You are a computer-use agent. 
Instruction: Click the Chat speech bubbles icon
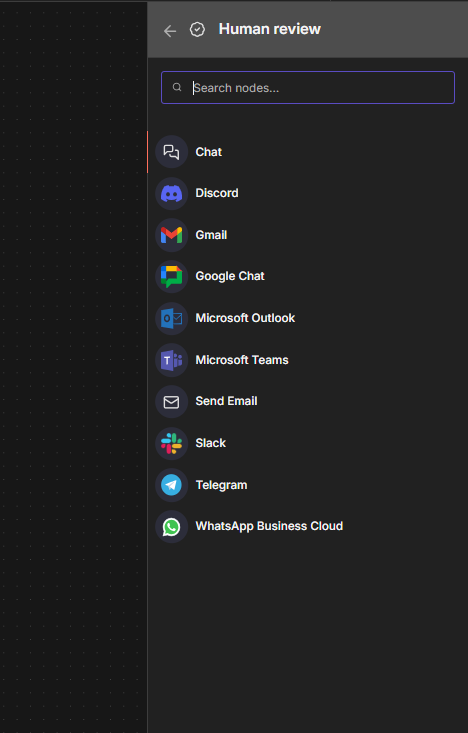pyautogui.click(x=171, y=152)
